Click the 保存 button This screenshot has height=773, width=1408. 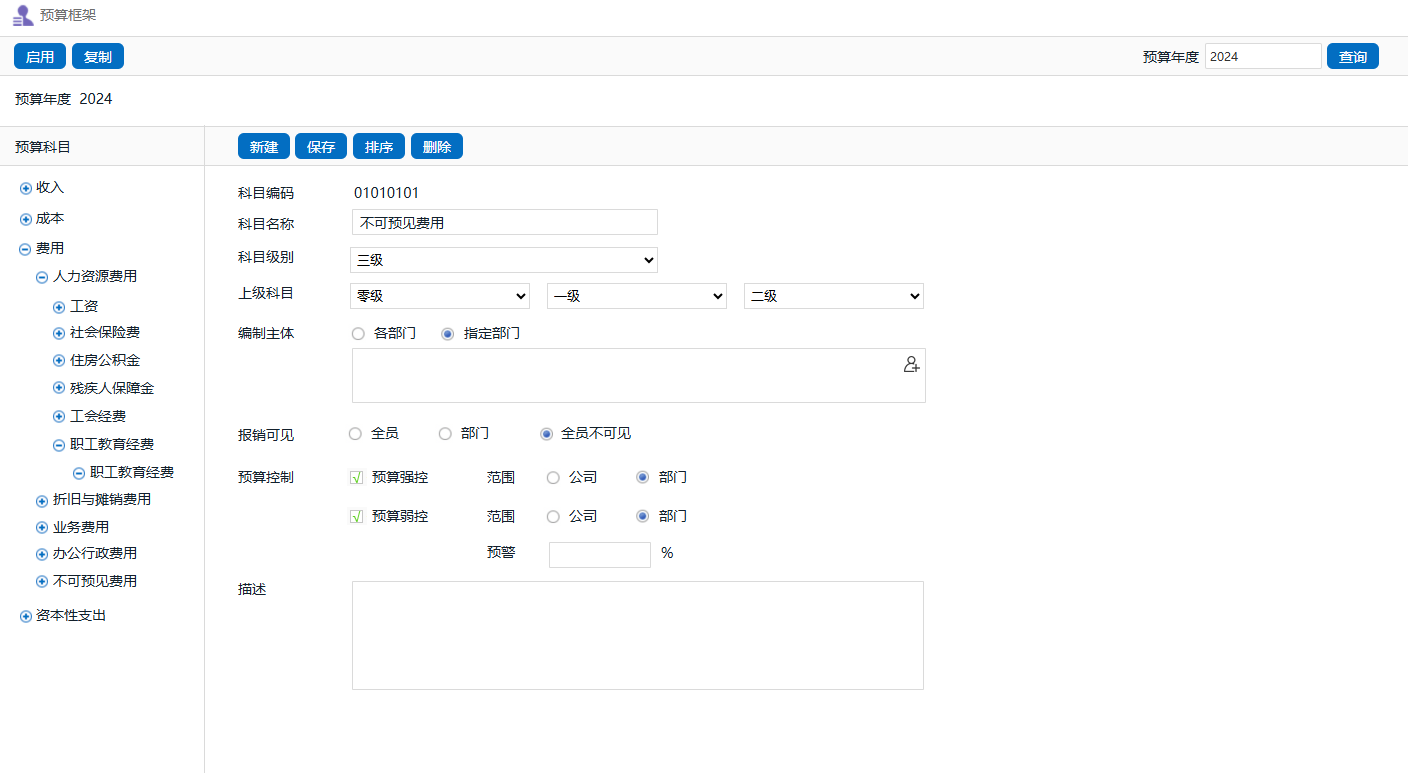pos(321,147)
